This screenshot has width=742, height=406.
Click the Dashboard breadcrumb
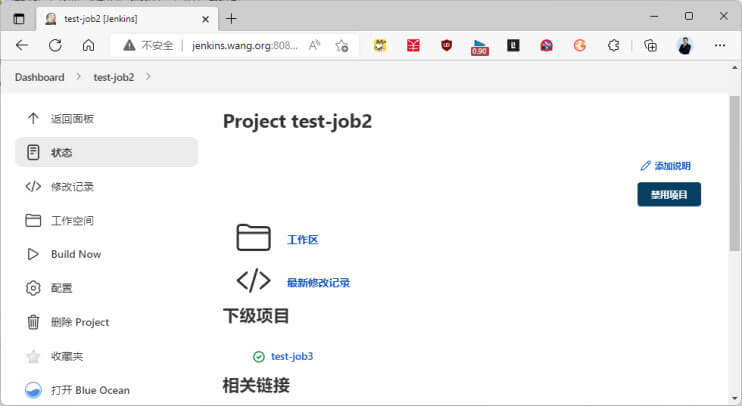(40, 77)
